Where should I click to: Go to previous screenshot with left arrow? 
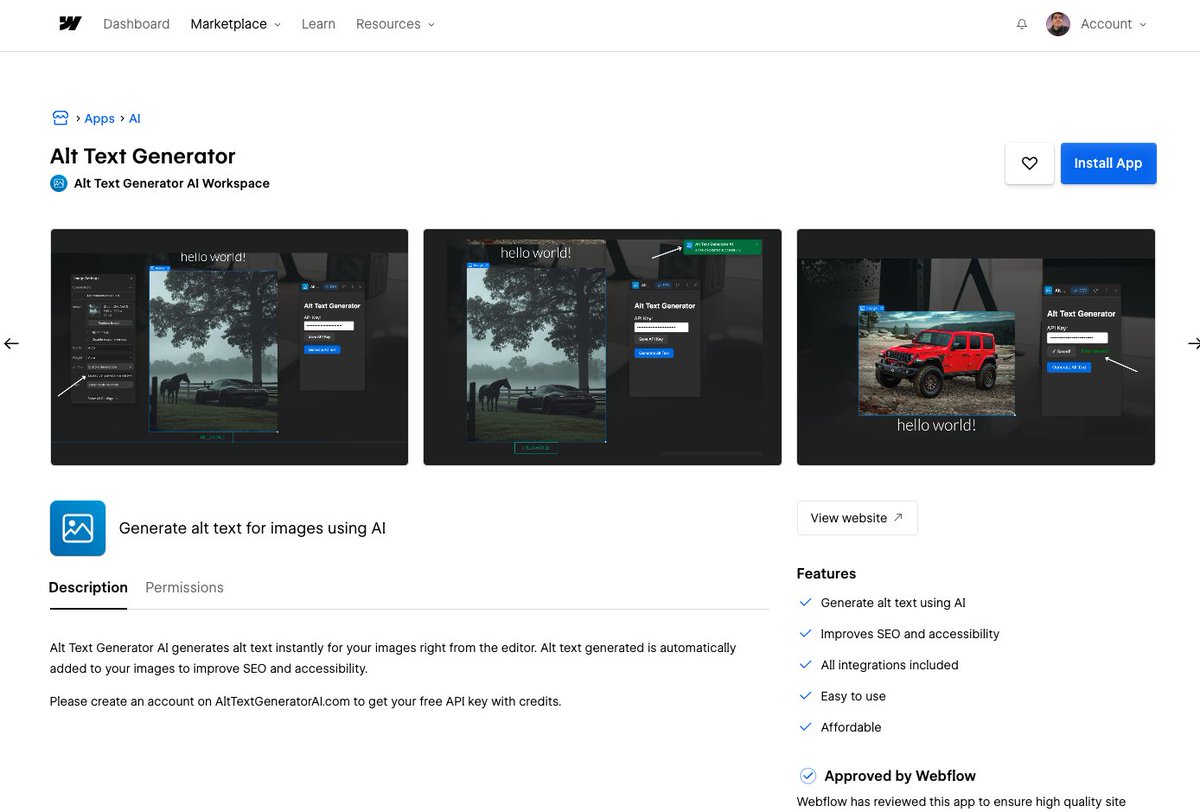(11, 344)
